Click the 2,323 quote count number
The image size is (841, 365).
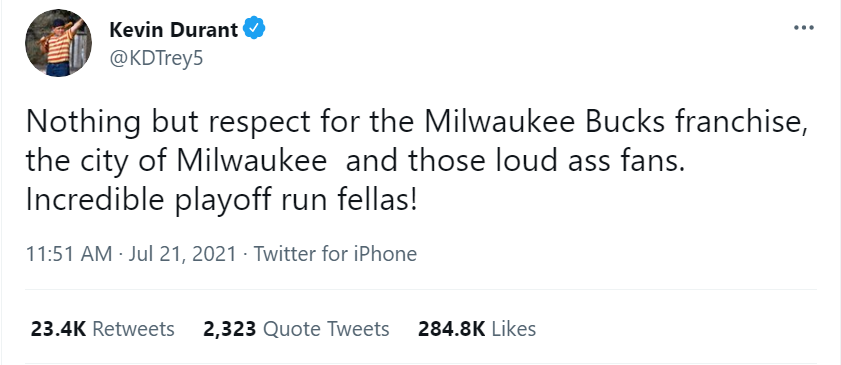[230, 329]
